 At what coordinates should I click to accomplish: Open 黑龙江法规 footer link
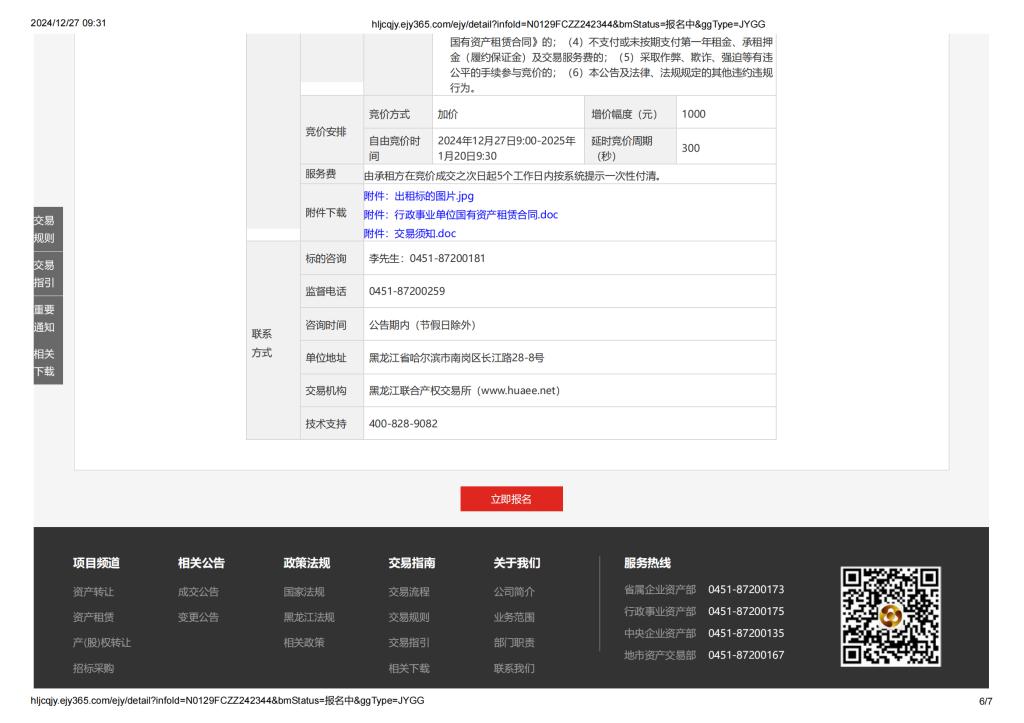[x=309, y=617]
